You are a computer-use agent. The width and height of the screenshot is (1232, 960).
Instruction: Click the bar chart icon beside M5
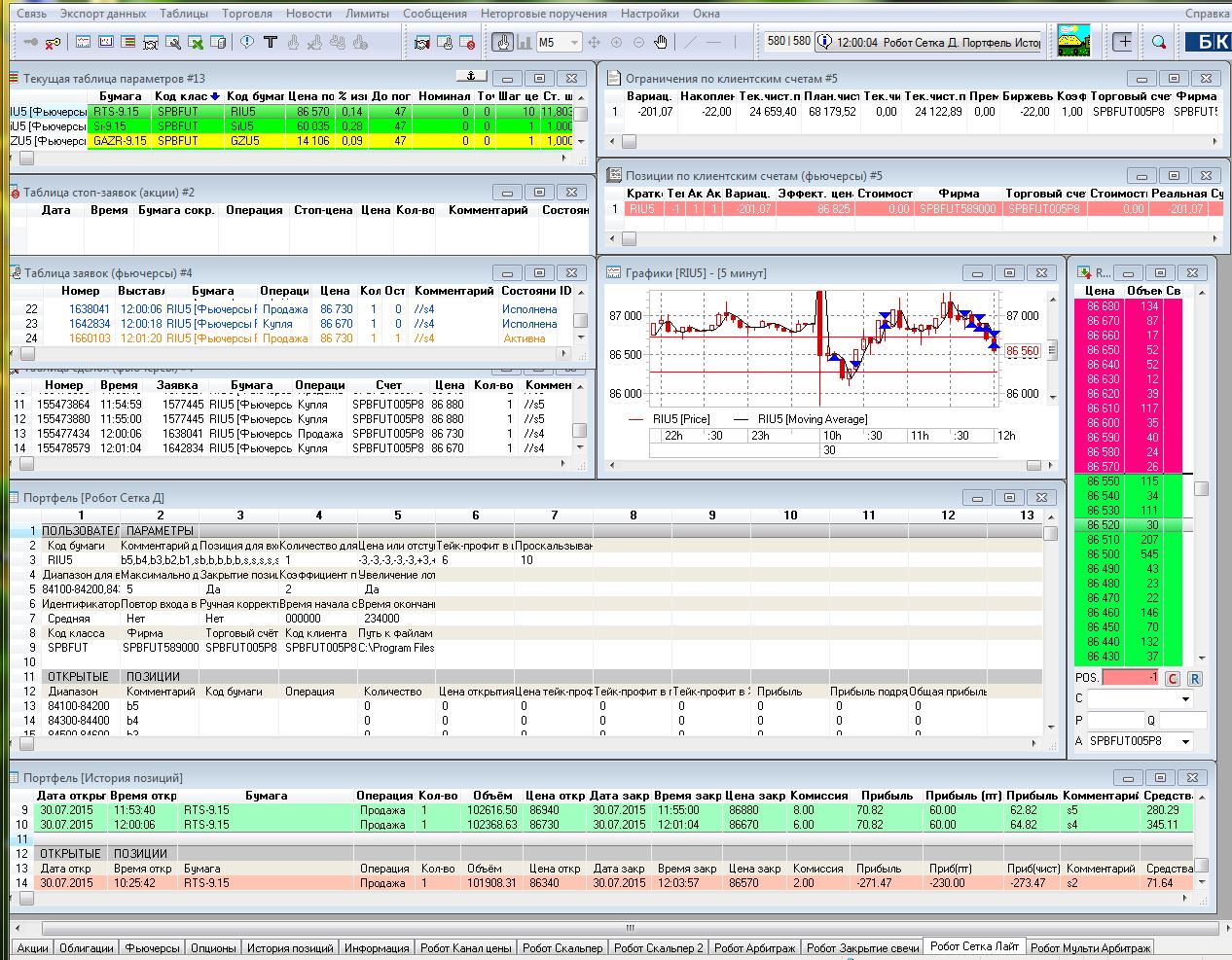coord(525,42)
